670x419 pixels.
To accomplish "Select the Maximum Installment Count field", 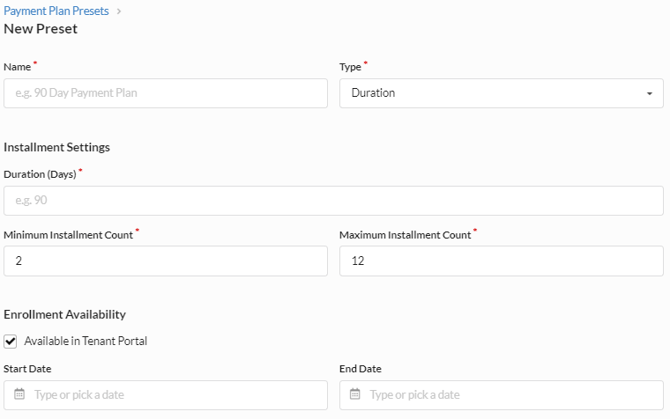I will pos(500,261).
